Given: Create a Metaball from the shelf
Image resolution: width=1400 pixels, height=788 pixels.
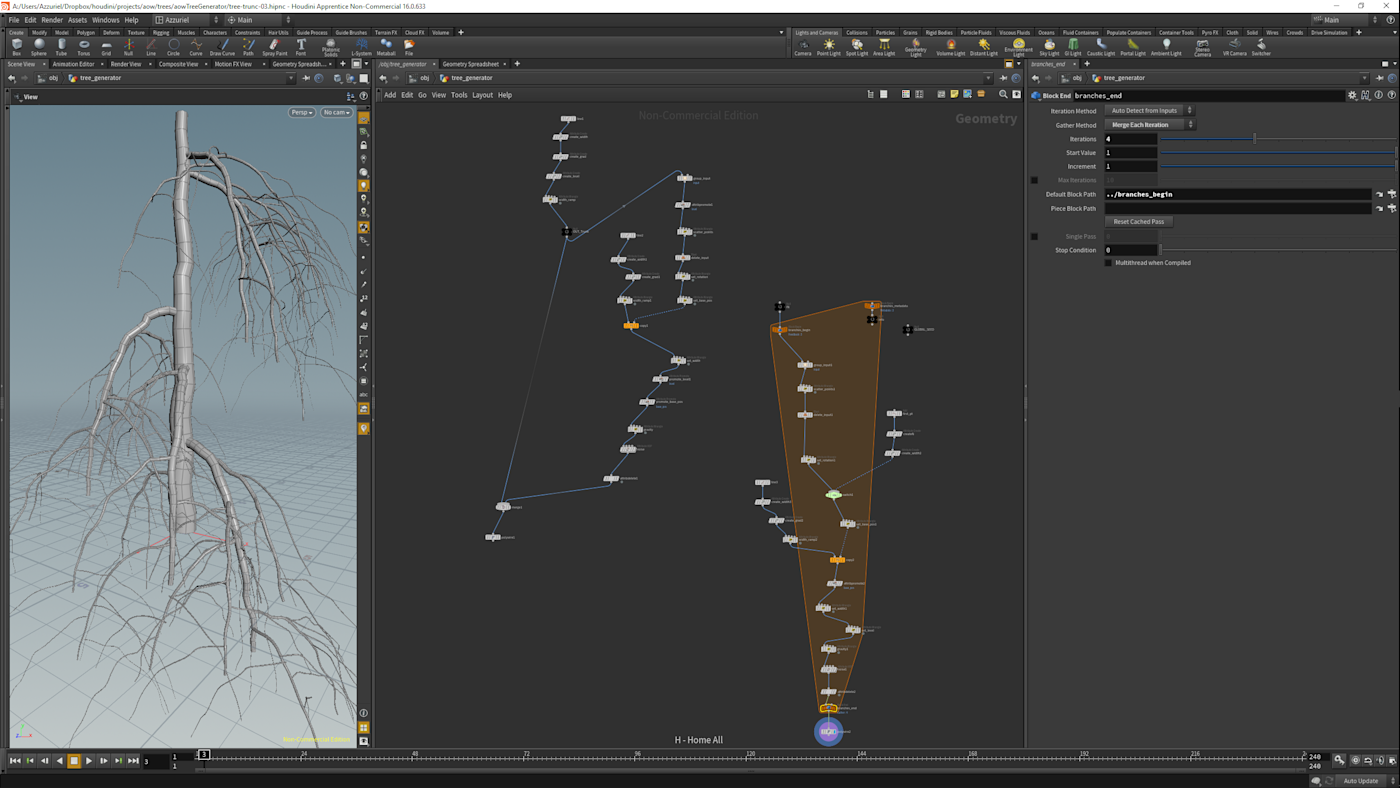Looking at the screenshot, I should point(386,46).
